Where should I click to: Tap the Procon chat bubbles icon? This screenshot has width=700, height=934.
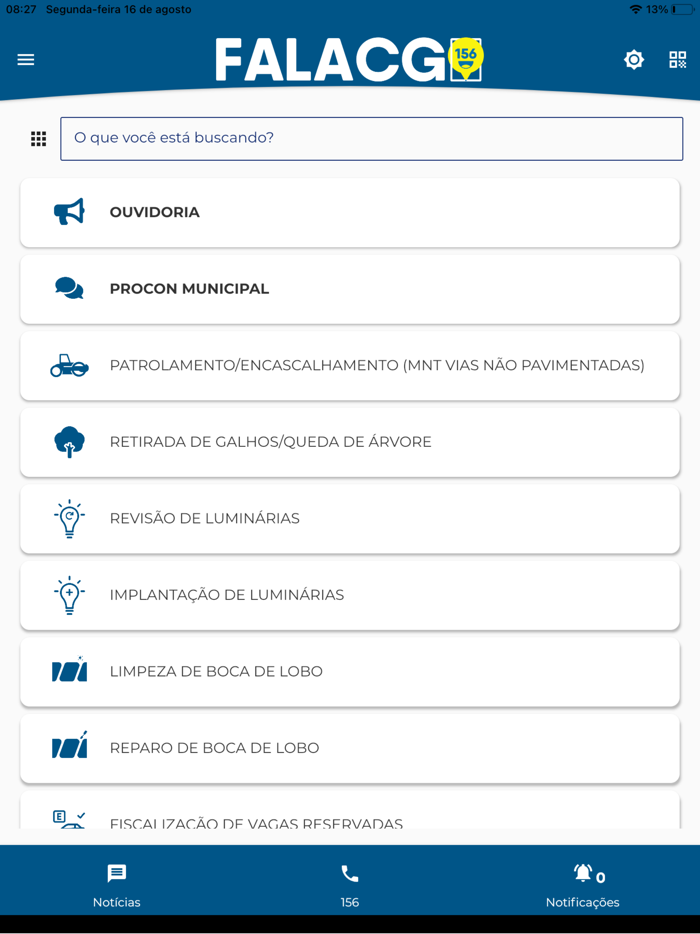(x=69, y=289)
